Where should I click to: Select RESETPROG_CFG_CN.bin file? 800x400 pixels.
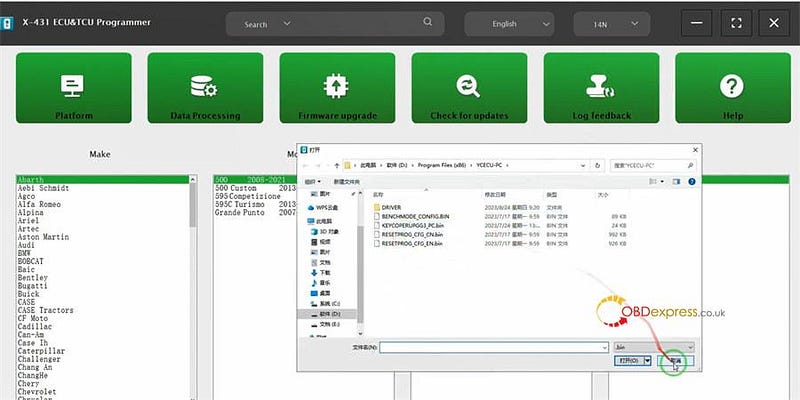click(408, 234)
